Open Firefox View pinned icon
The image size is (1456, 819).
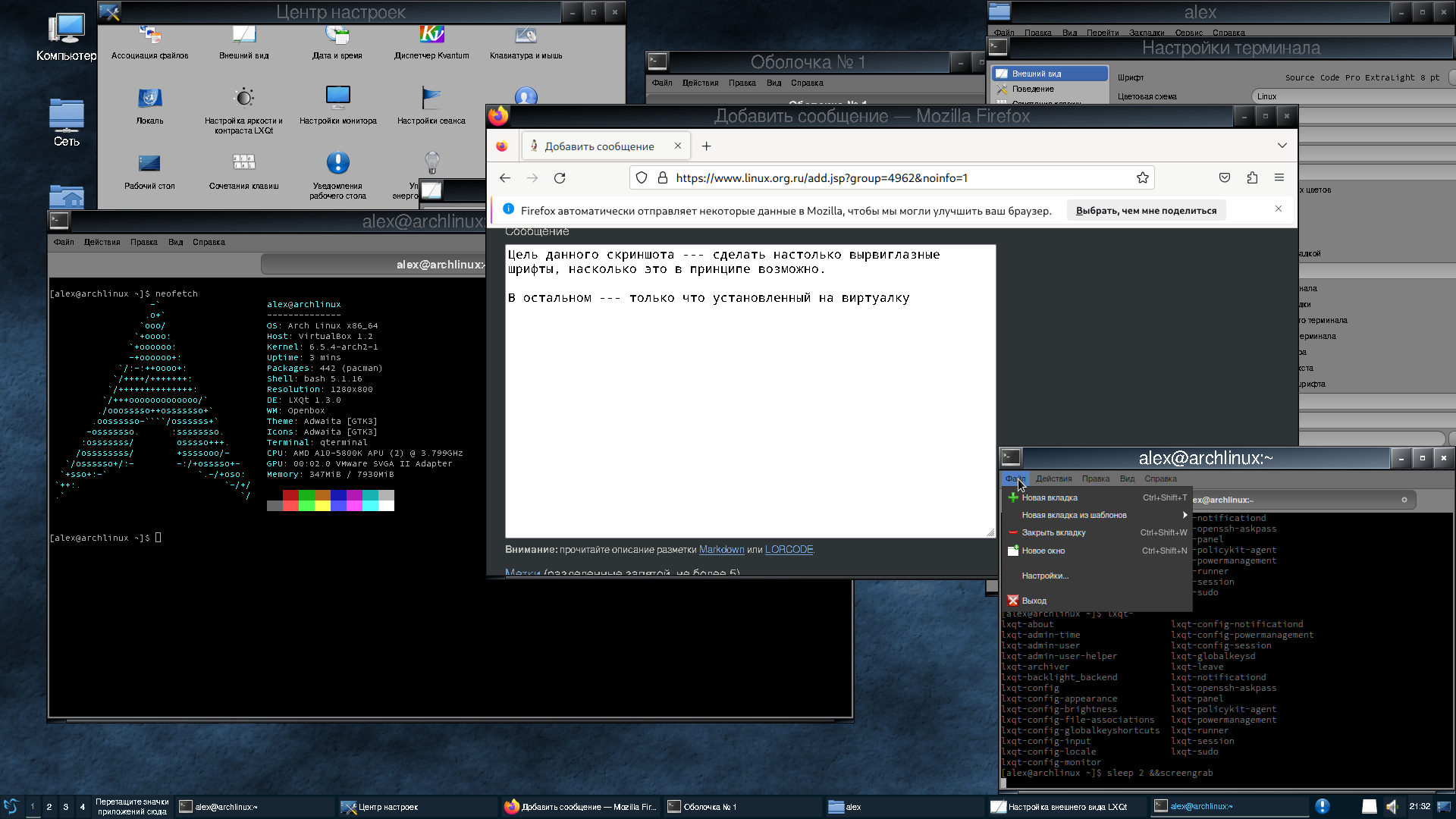(502, 146)
